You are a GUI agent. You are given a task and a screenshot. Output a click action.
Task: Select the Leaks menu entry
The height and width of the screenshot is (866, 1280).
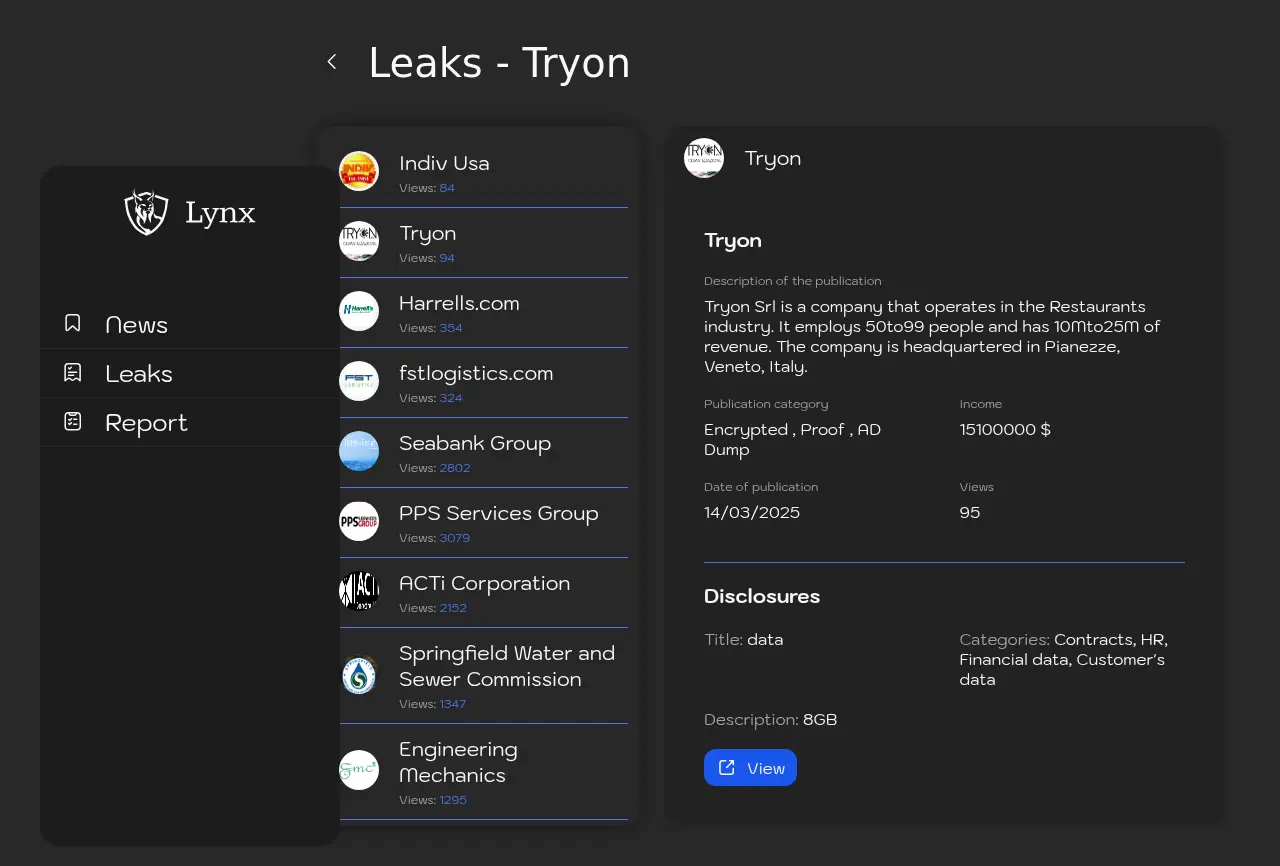pyautogui.click(x=139, y=374)
